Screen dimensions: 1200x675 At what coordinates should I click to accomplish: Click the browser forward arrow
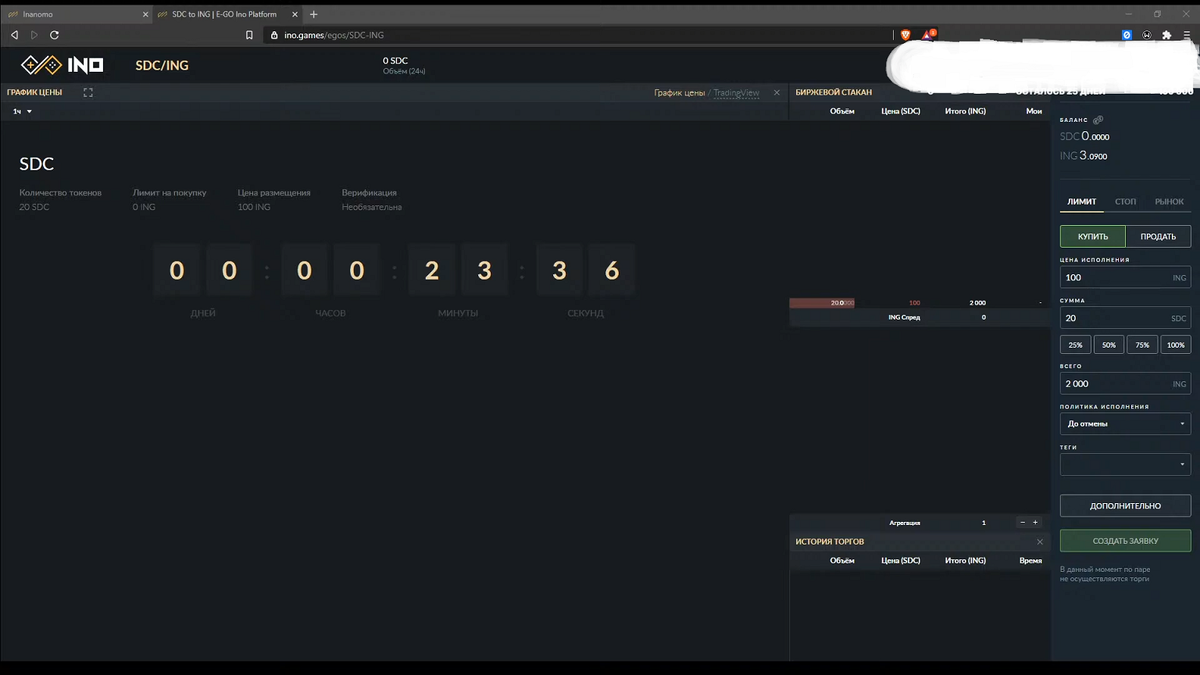pyautogui.click(x=34, y=35)
